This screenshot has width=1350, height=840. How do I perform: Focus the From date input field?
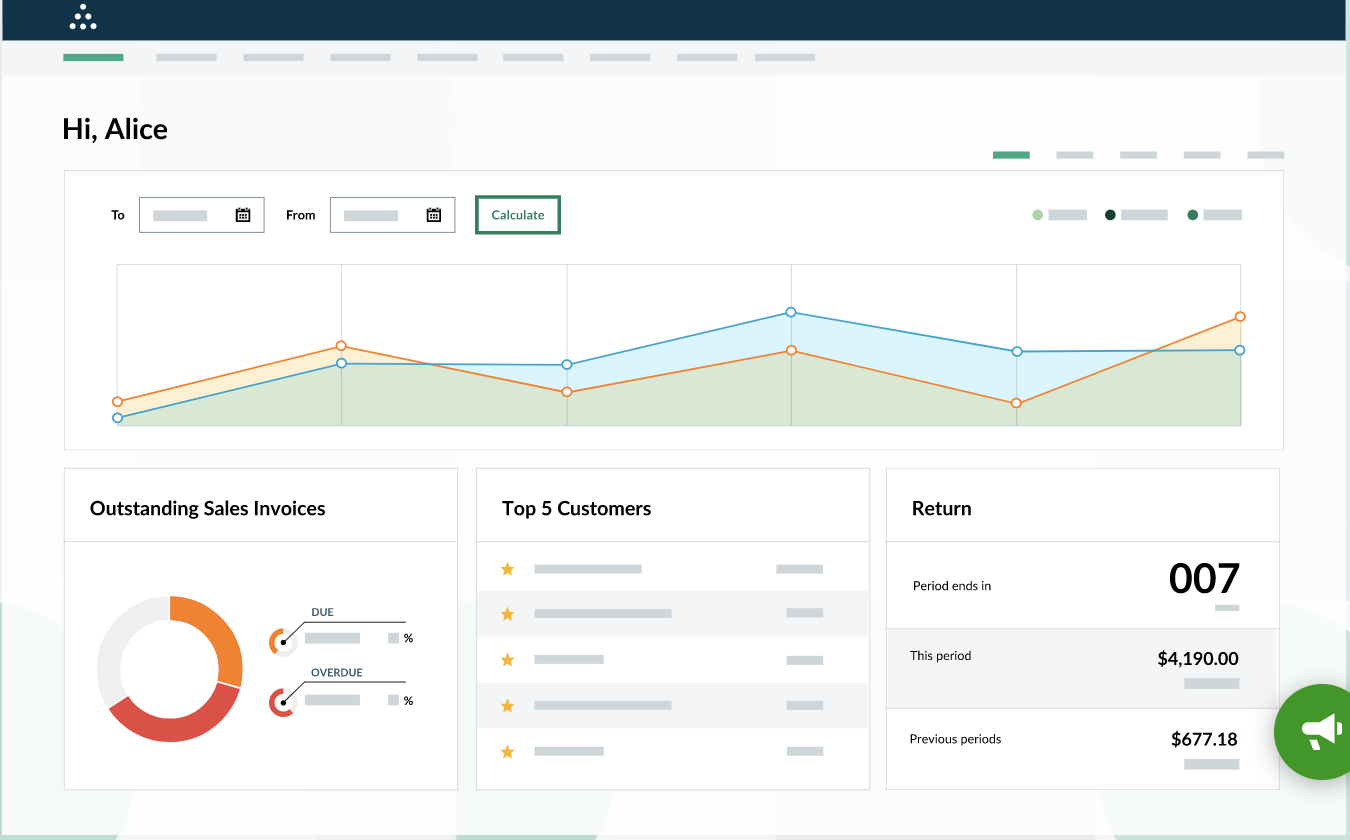393,215
